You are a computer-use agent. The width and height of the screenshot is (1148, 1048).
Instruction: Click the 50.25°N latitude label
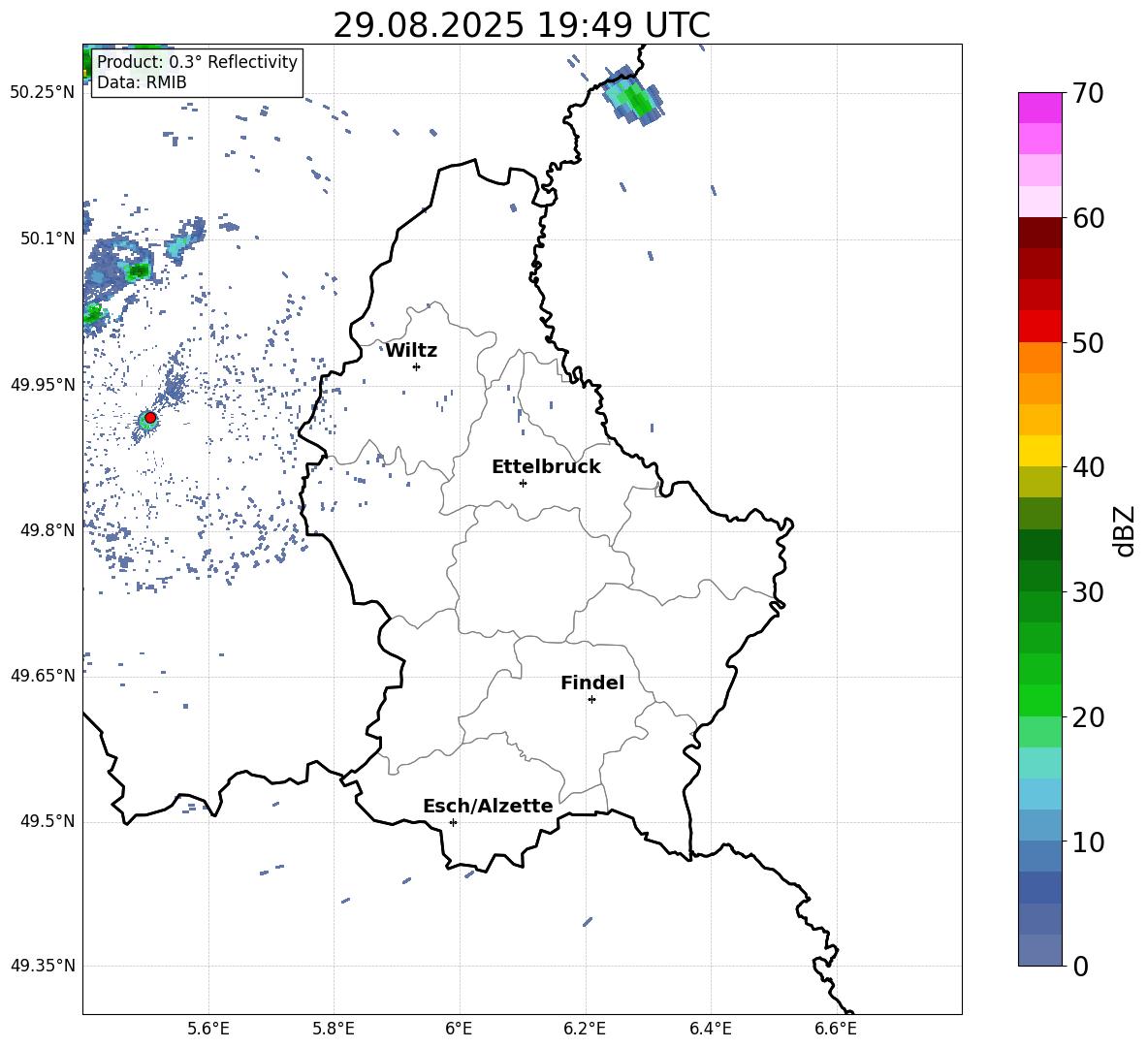pyautogui.click(x=43, y=93)
